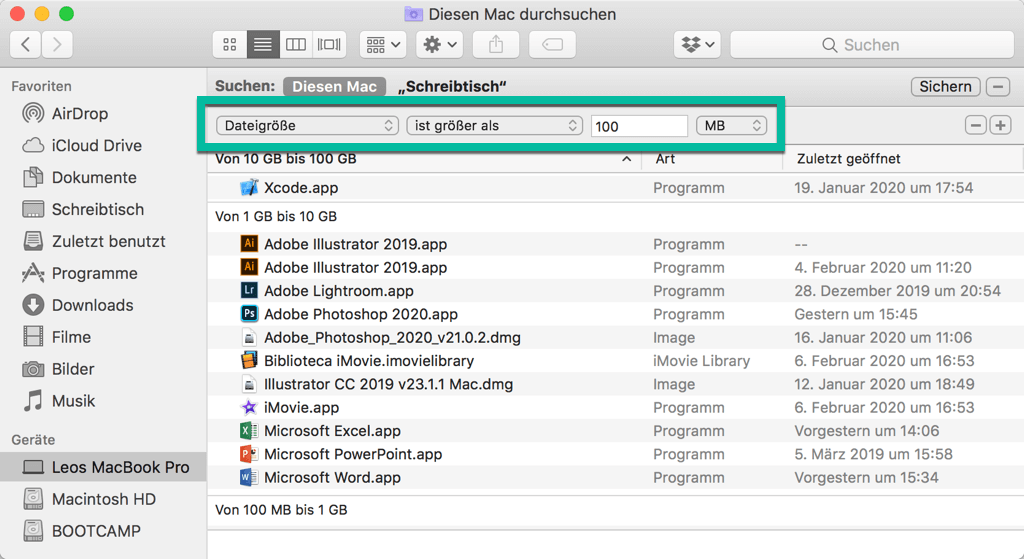Open the MB unit dropdown

(x=731, y=125)
